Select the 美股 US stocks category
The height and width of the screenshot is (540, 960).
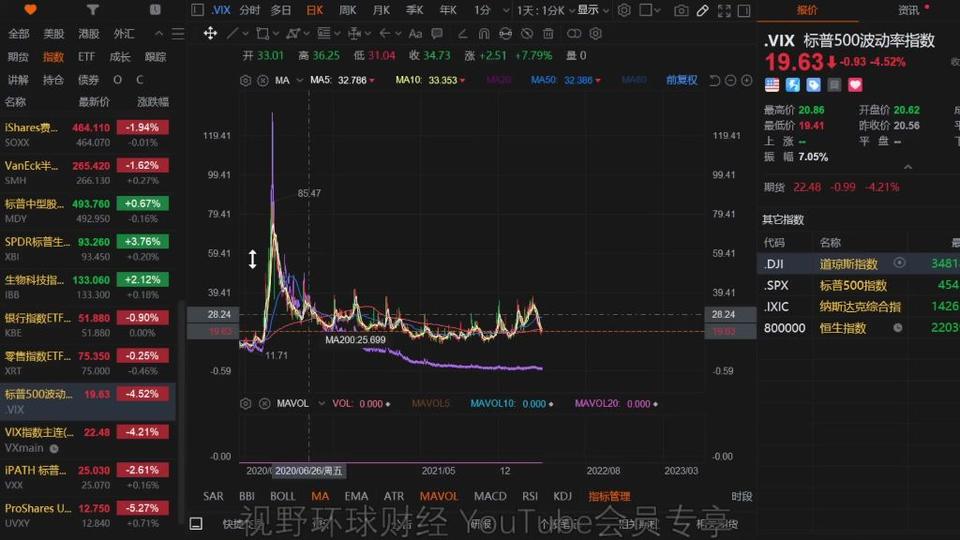pos(53,34)
